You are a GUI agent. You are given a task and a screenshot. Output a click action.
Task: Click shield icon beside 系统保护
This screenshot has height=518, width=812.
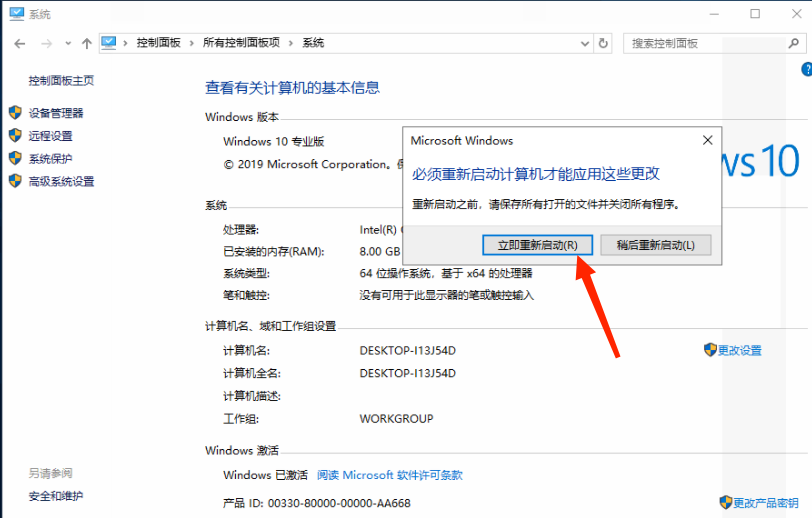pyautogui.click(x=15, y=158)
